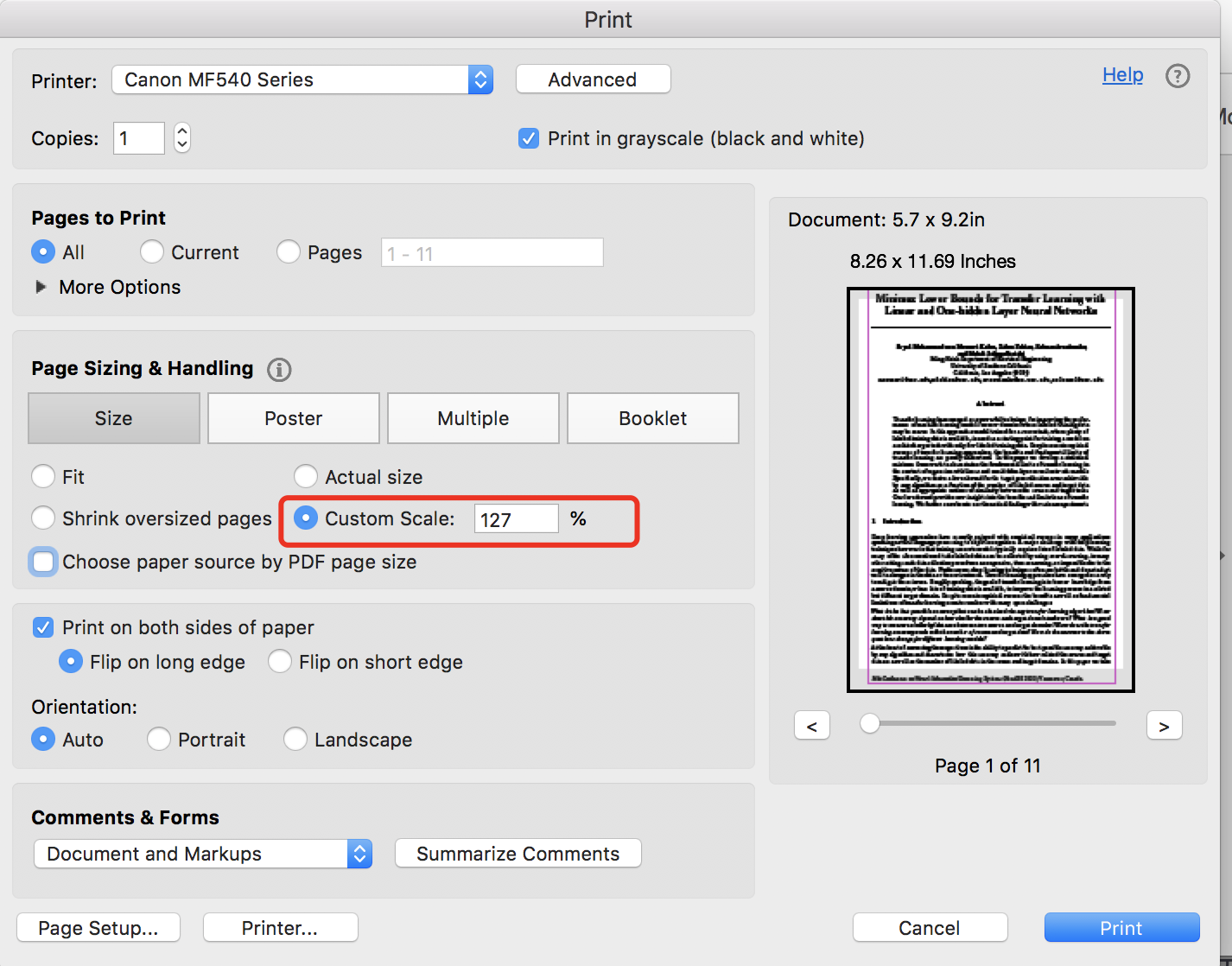Select Flip on short edge
The width and height of the screenshot is (1232, 966).
[x=280, y=662]
